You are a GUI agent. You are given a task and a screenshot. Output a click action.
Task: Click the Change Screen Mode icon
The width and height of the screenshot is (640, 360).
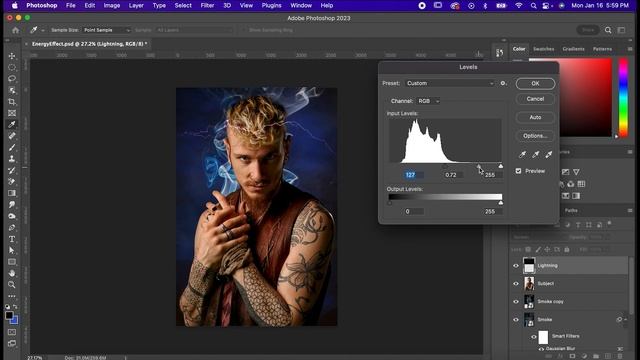click(x=12, y=343)
